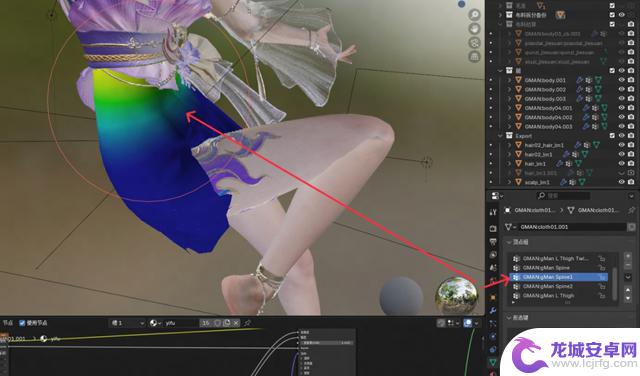Click the pan hand viewport gizmo
Screen dimensions: 640x376
pos(474,29)
